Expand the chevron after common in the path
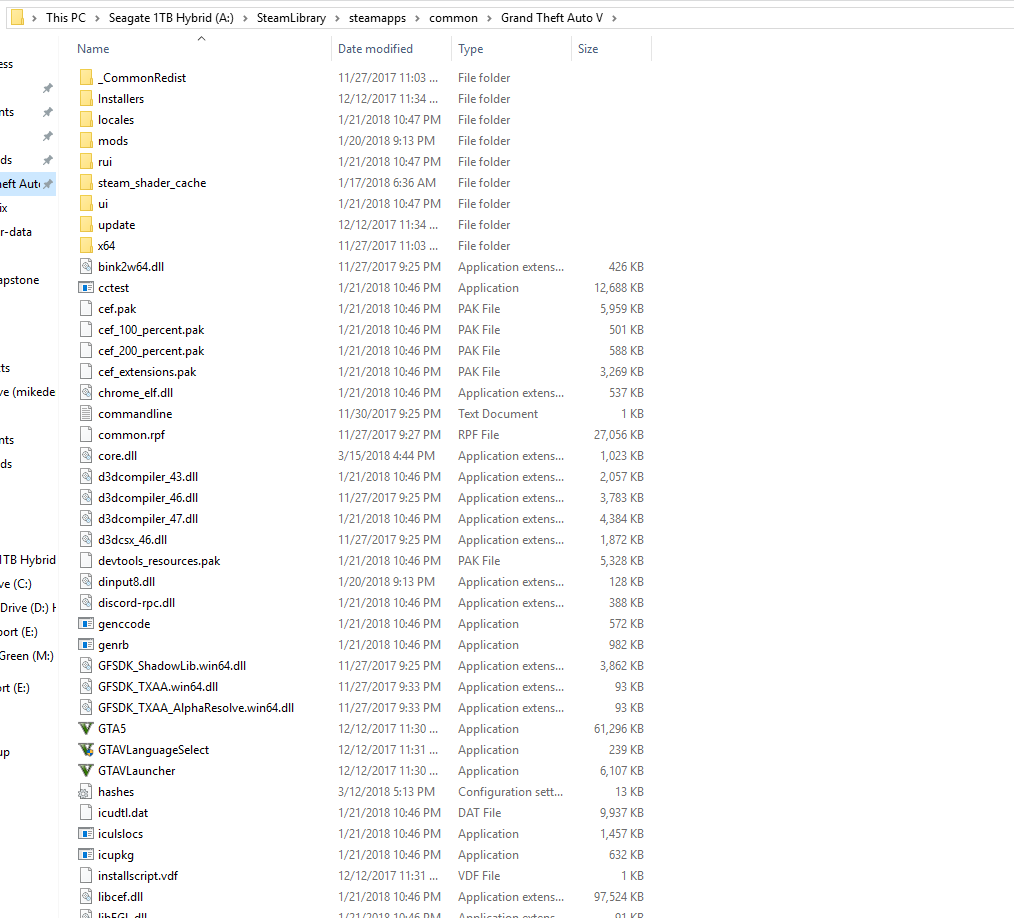This screenshot has width=1014, height=921. coord(489,18)
